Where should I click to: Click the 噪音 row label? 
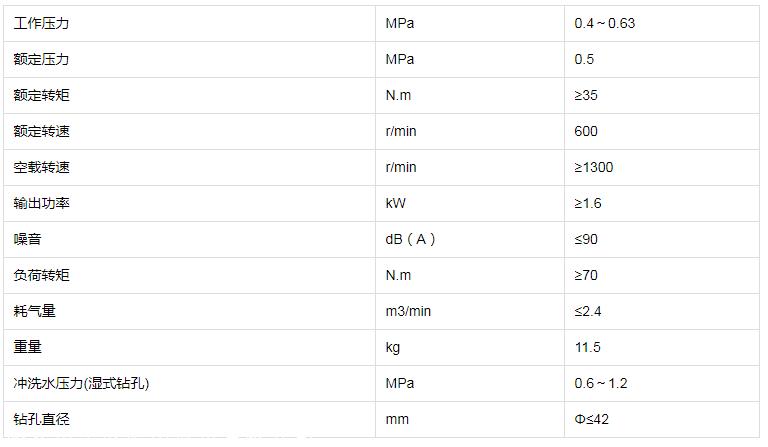[x=28, y=239]
